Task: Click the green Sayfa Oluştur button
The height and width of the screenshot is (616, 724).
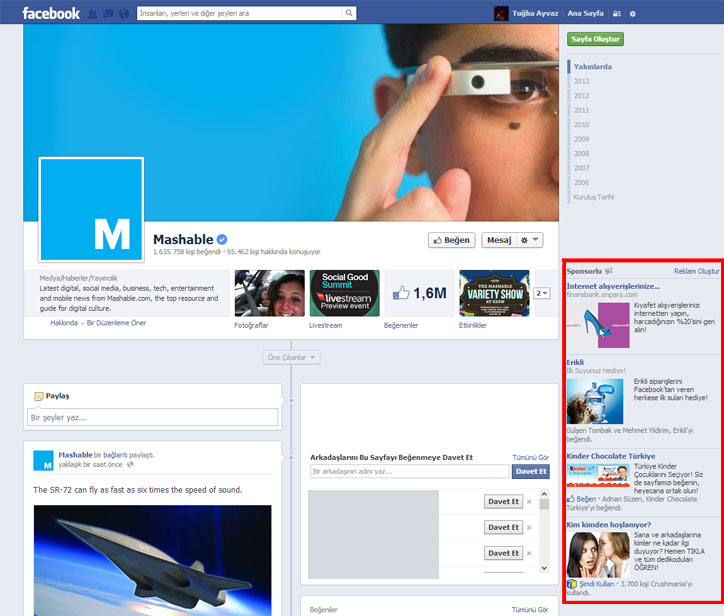Action: pyautogui.click(x=595, y=39)
